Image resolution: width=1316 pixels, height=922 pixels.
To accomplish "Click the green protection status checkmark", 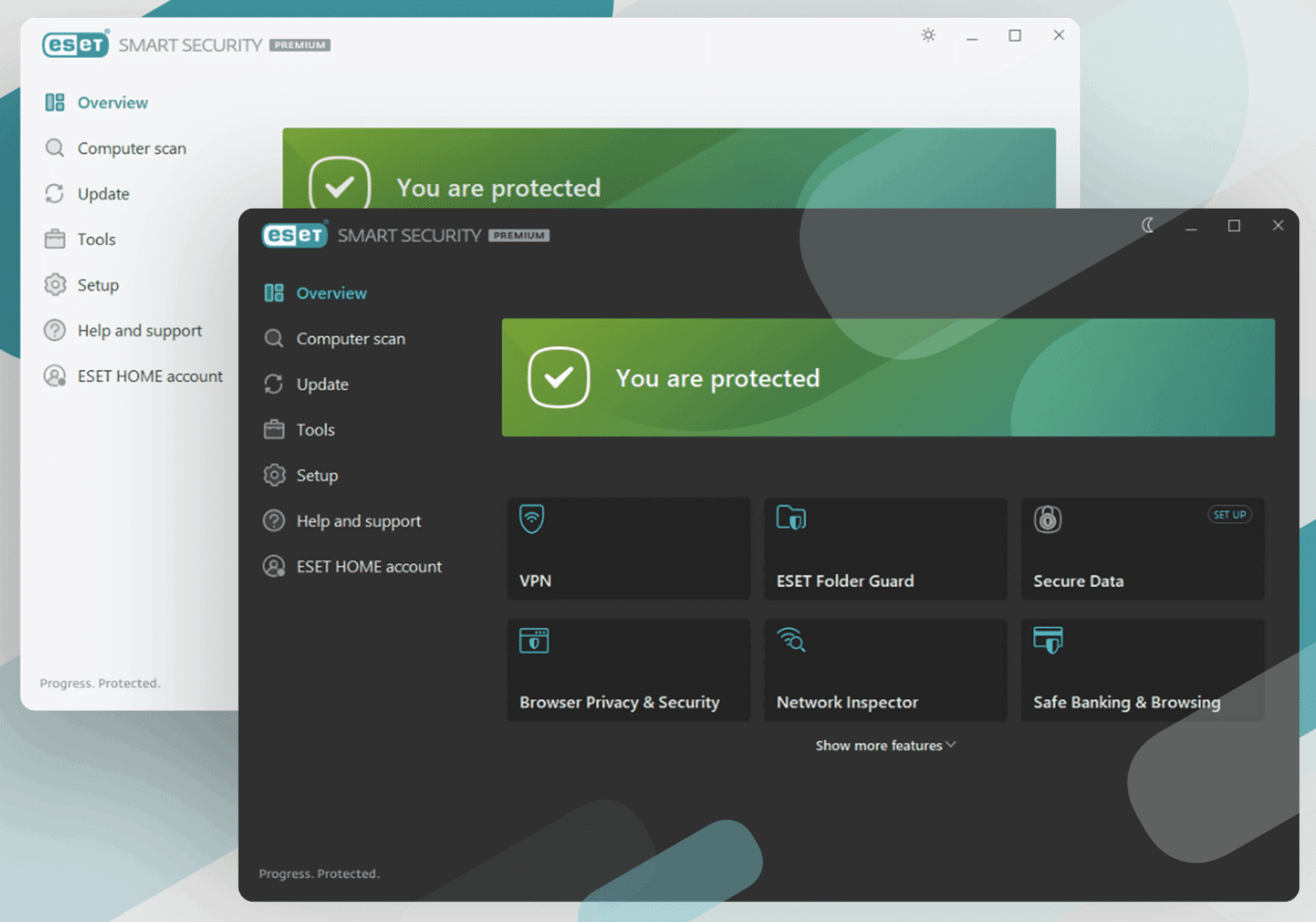I will [558, 377].
